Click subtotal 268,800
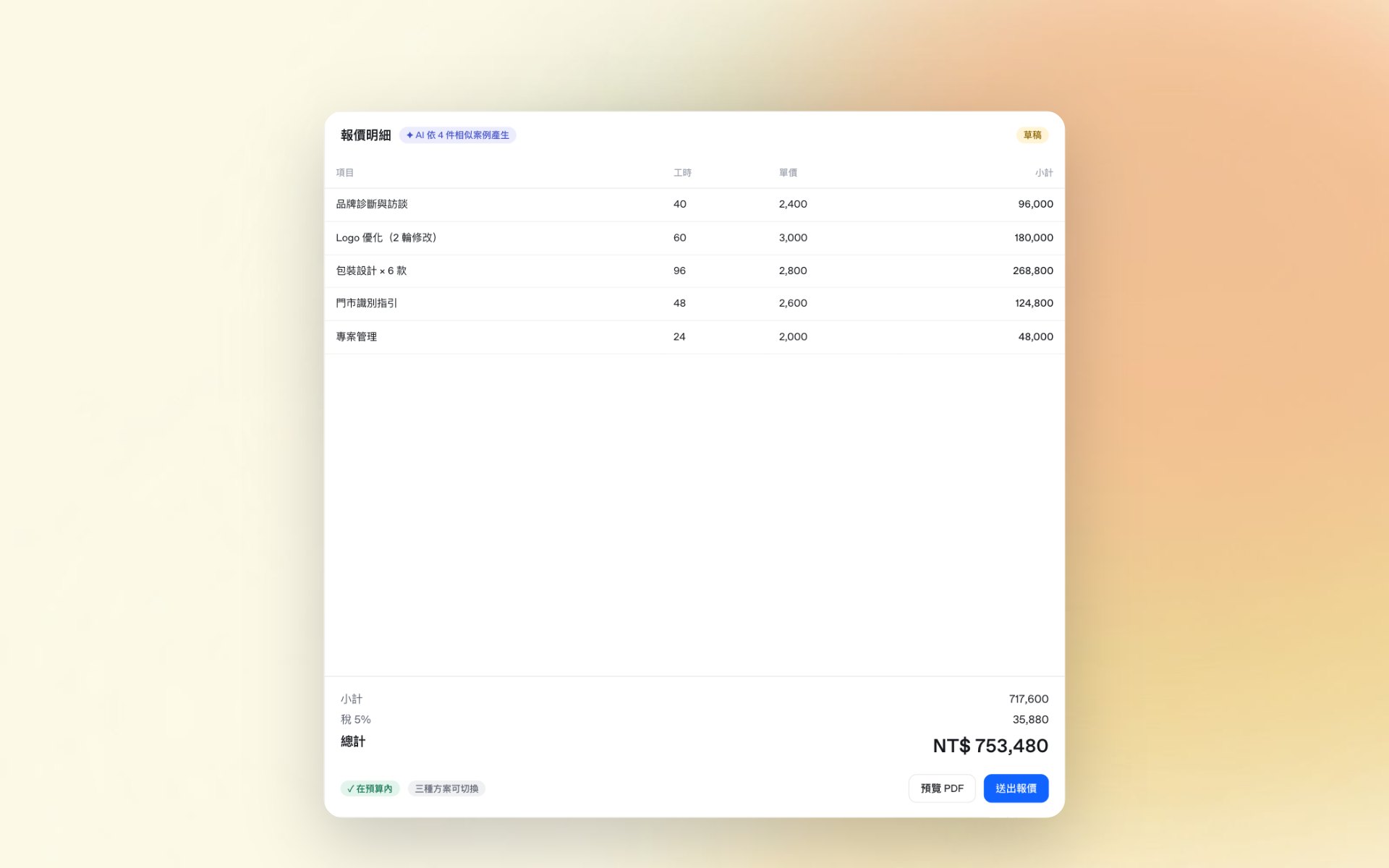This screenshot has width=1389, height=868. [1033, 271]
